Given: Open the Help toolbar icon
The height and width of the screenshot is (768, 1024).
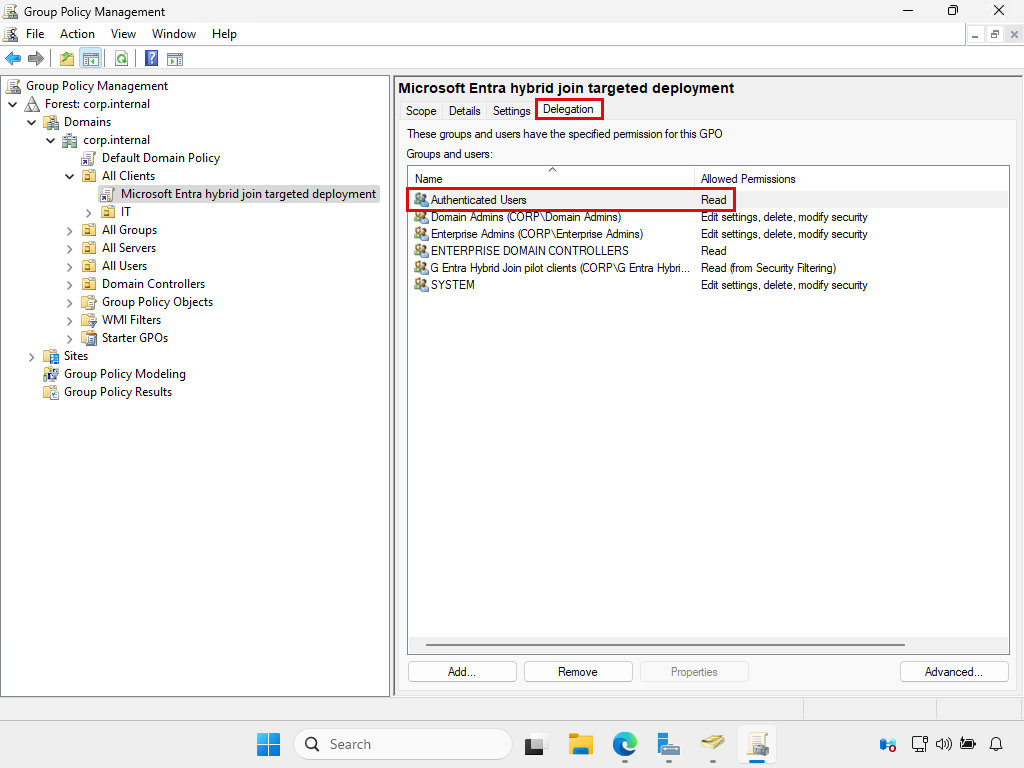Looking at the screenshot, I should (152, 59).
